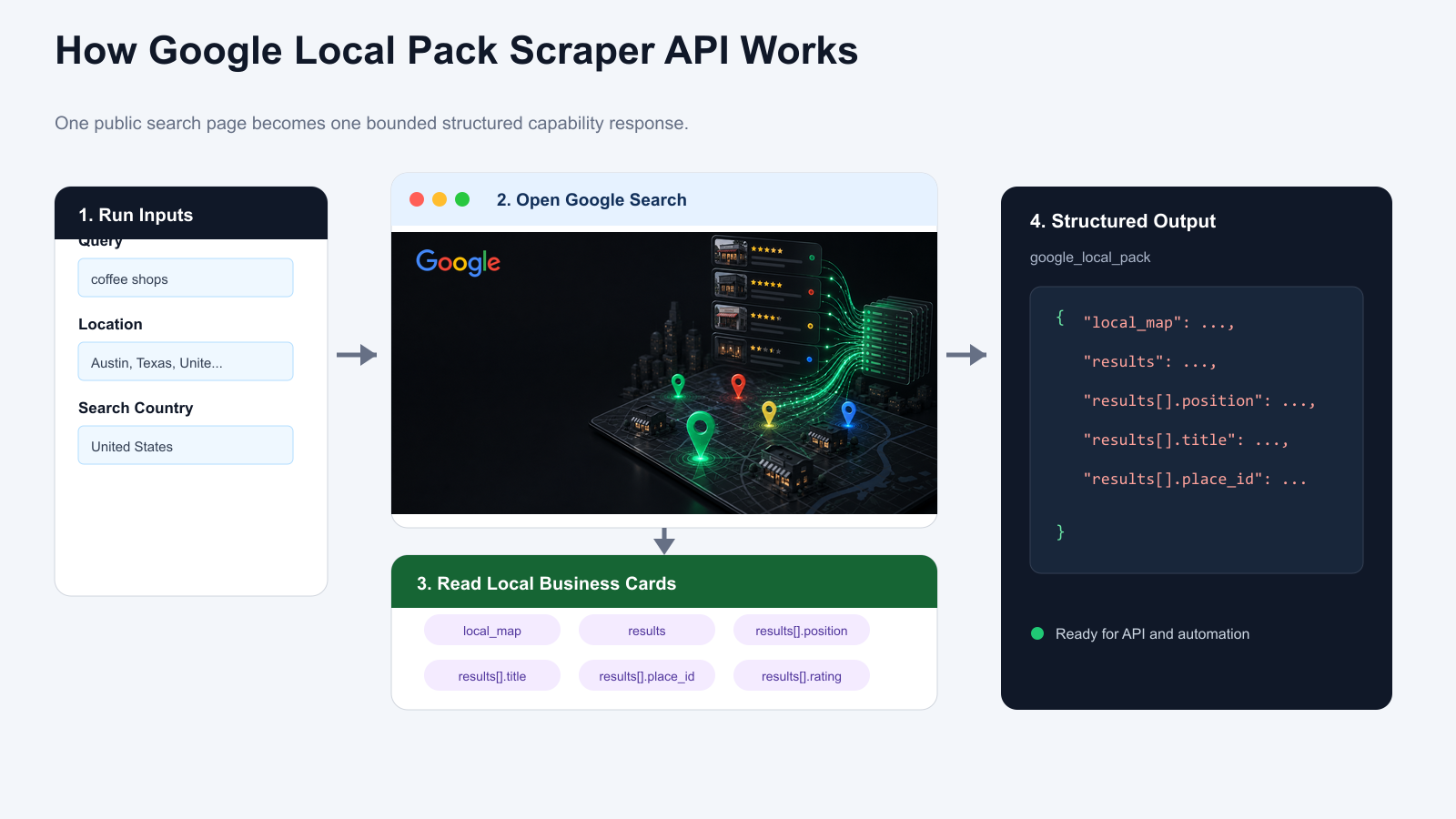Click the Search Country label
Image resolution: width=1456 pixels, height=819 pixels.
tap(136, 408)
